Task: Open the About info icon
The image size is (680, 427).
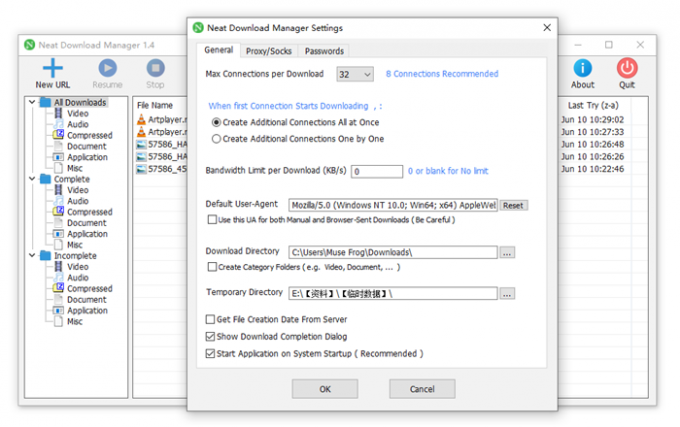Action: [582, 68]
